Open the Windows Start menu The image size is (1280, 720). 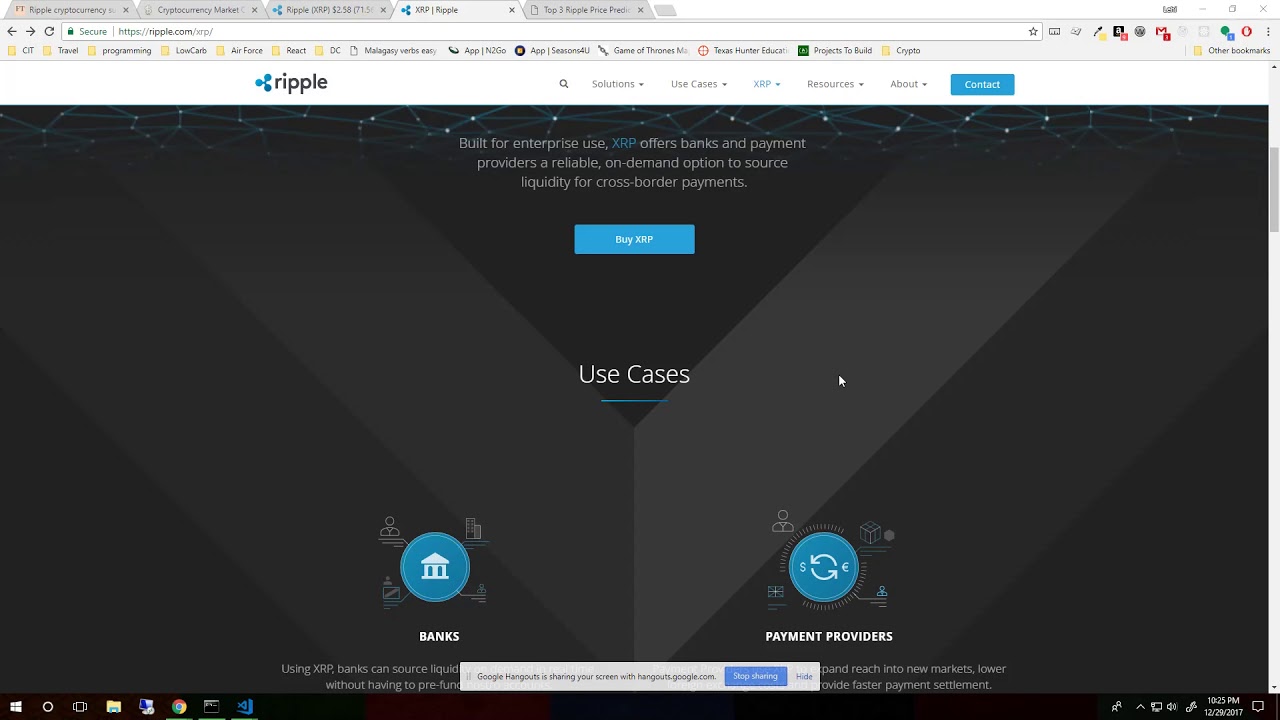[16, 707]
